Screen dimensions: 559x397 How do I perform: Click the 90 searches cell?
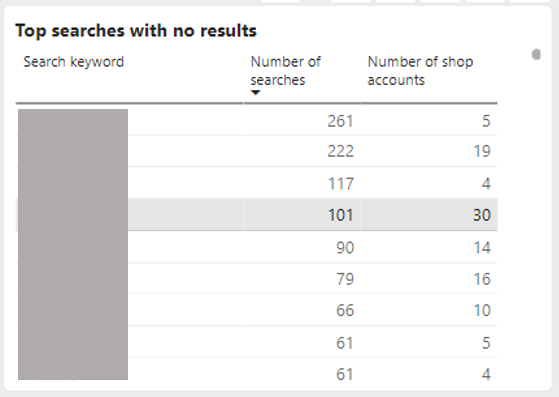345,248
